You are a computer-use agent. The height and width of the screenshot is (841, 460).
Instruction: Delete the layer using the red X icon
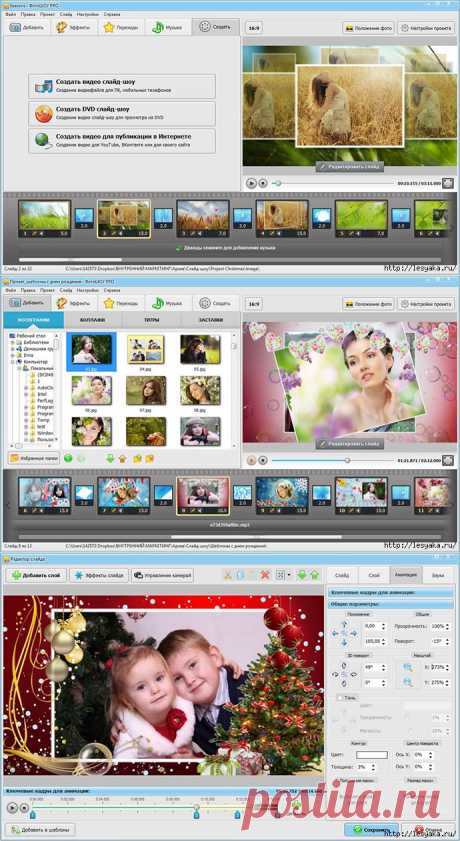tap(265, 576)
